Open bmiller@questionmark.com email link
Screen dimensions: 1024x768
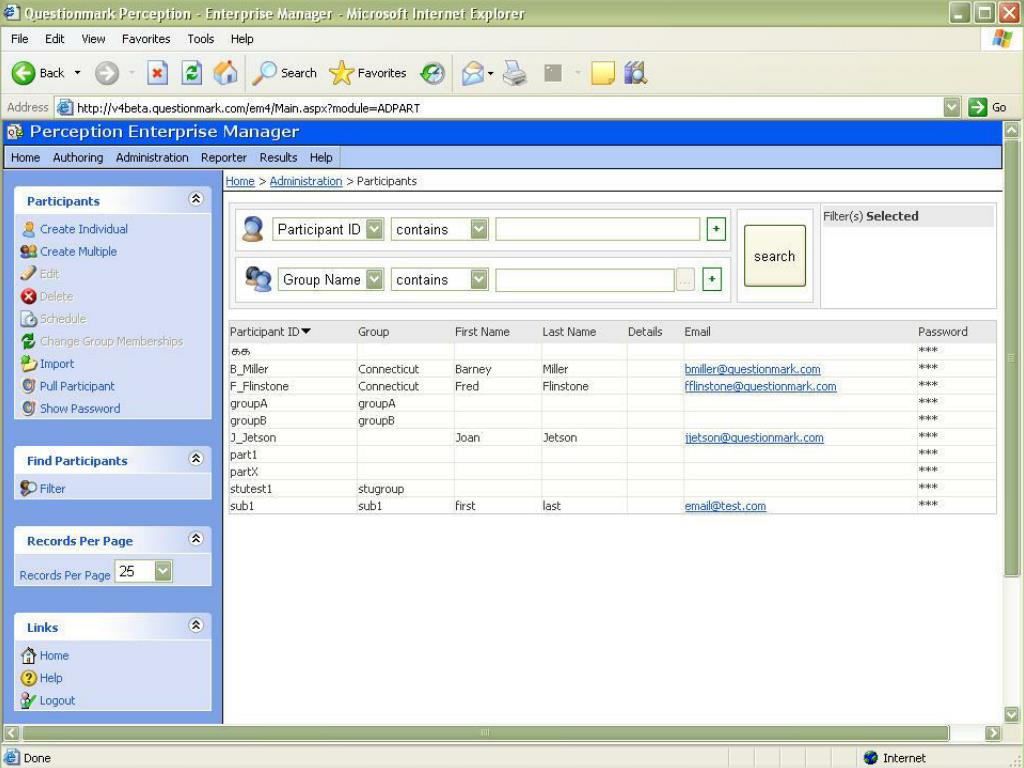[752, 369]
